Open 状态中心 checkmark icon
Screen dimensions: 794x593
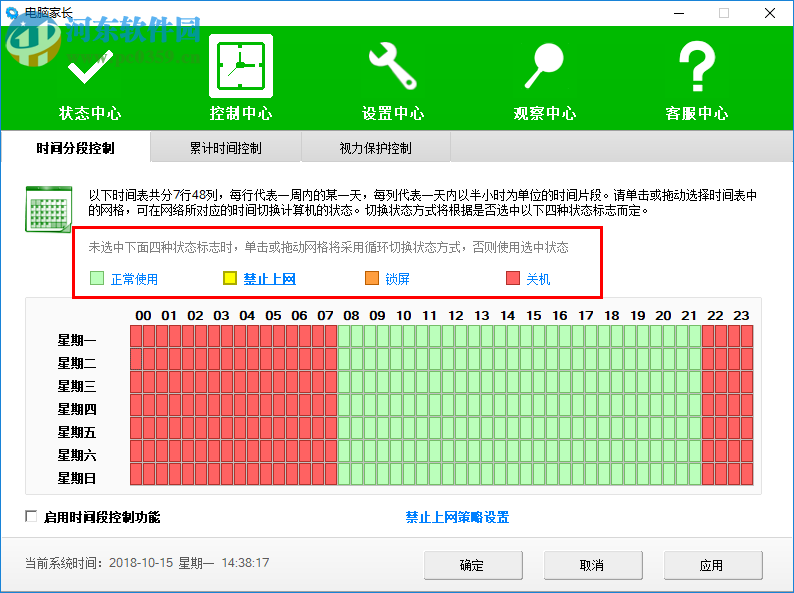pyautogui.click(x=90, y=67)
